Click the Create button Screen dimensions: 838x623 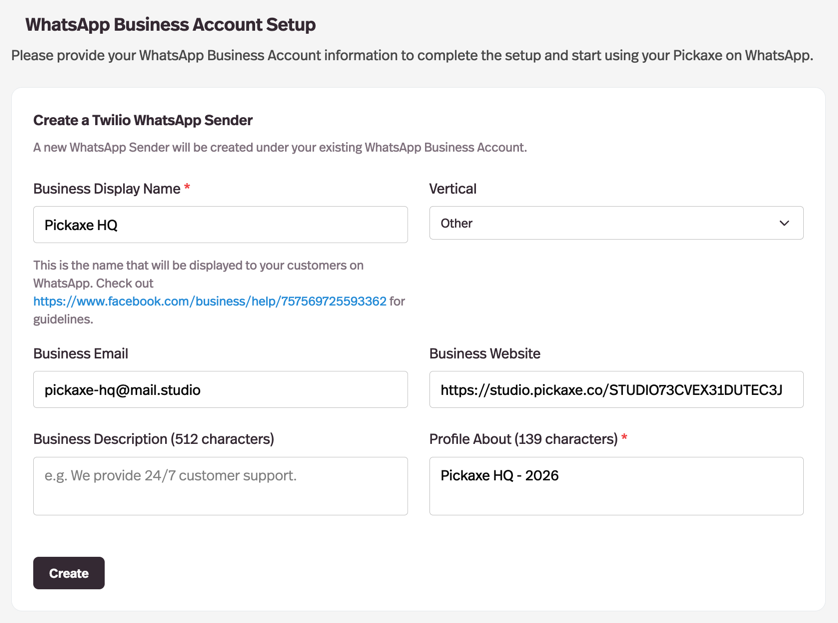point(68,572)
